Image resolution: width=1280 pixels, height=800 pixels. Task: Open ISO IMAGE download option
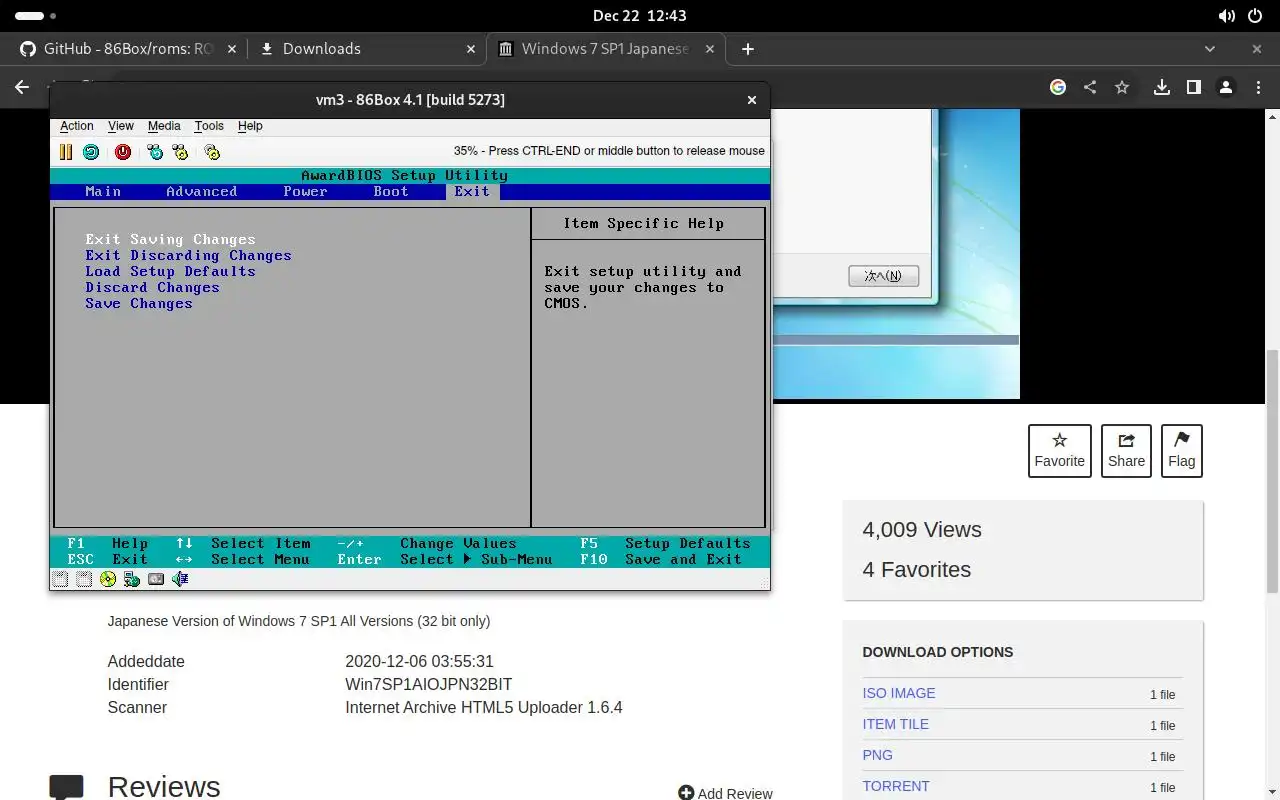click(899, 693)
